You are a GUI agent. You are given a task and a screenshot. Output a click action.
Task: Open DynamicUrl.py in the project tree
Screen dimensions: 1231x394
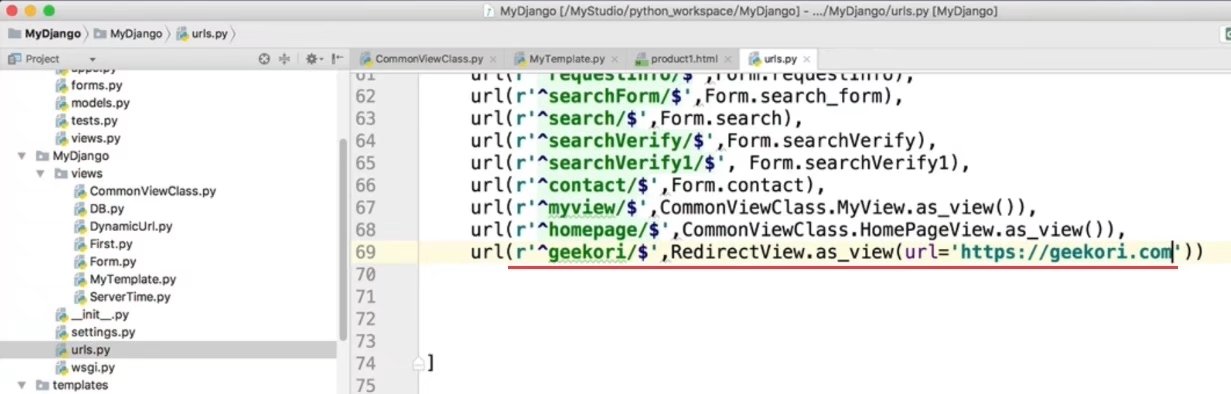[x=130, y=227]
